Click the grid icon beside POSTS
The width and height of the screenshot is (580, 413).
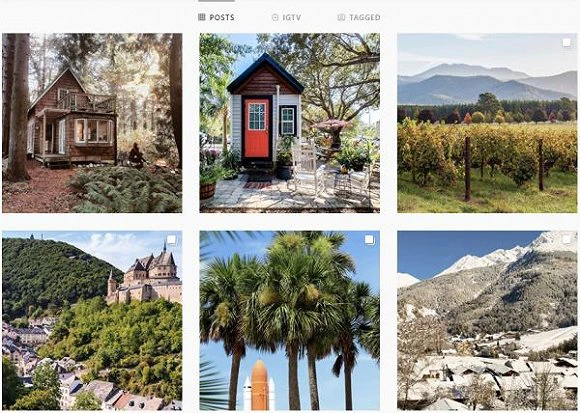(x=202, y=17)
